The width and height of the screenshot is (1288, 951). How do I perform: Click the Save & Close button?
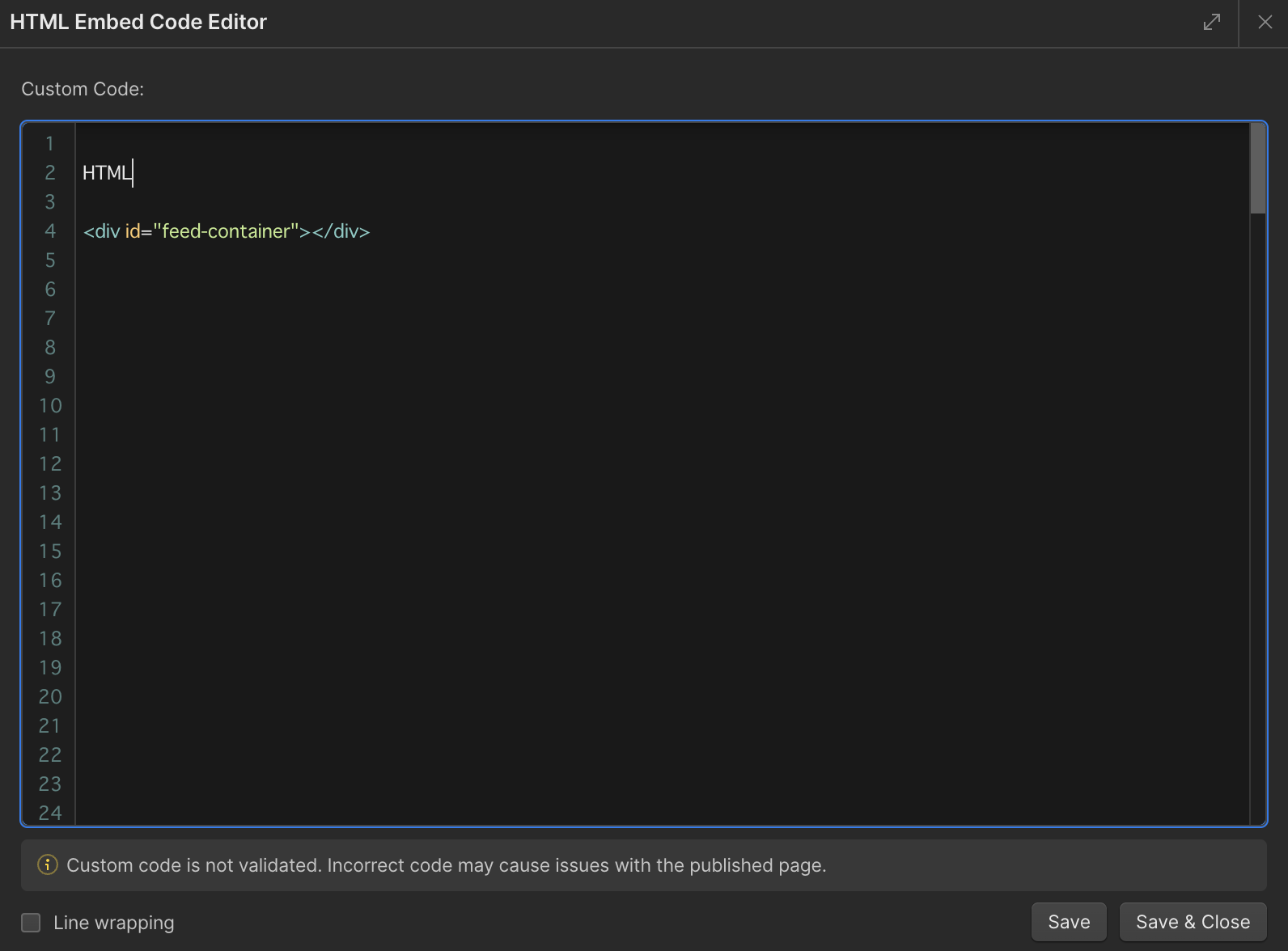point(1193,922)
